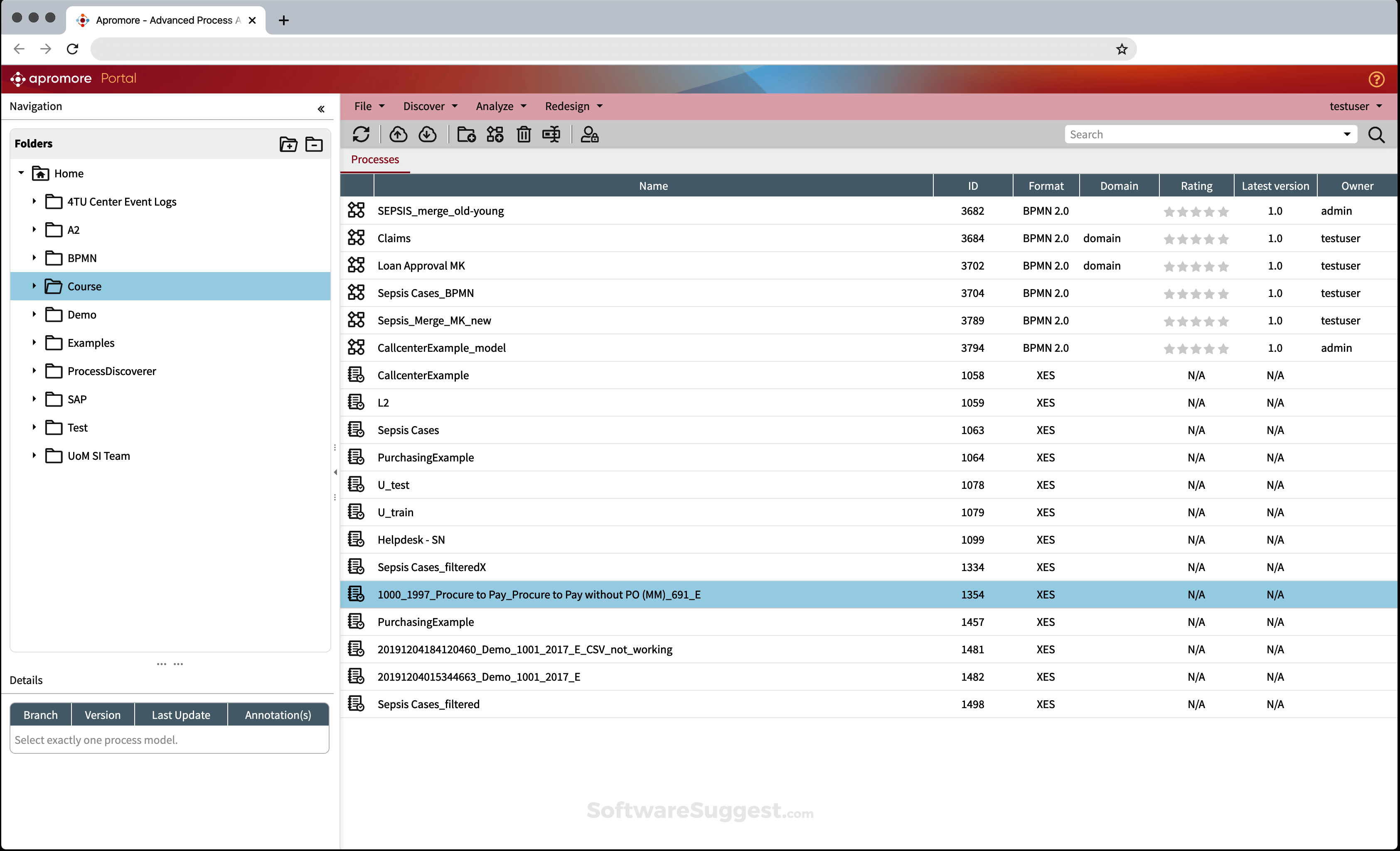Click the user access security icon
This screenshot has height=851, width=1400.
[590, 135]
